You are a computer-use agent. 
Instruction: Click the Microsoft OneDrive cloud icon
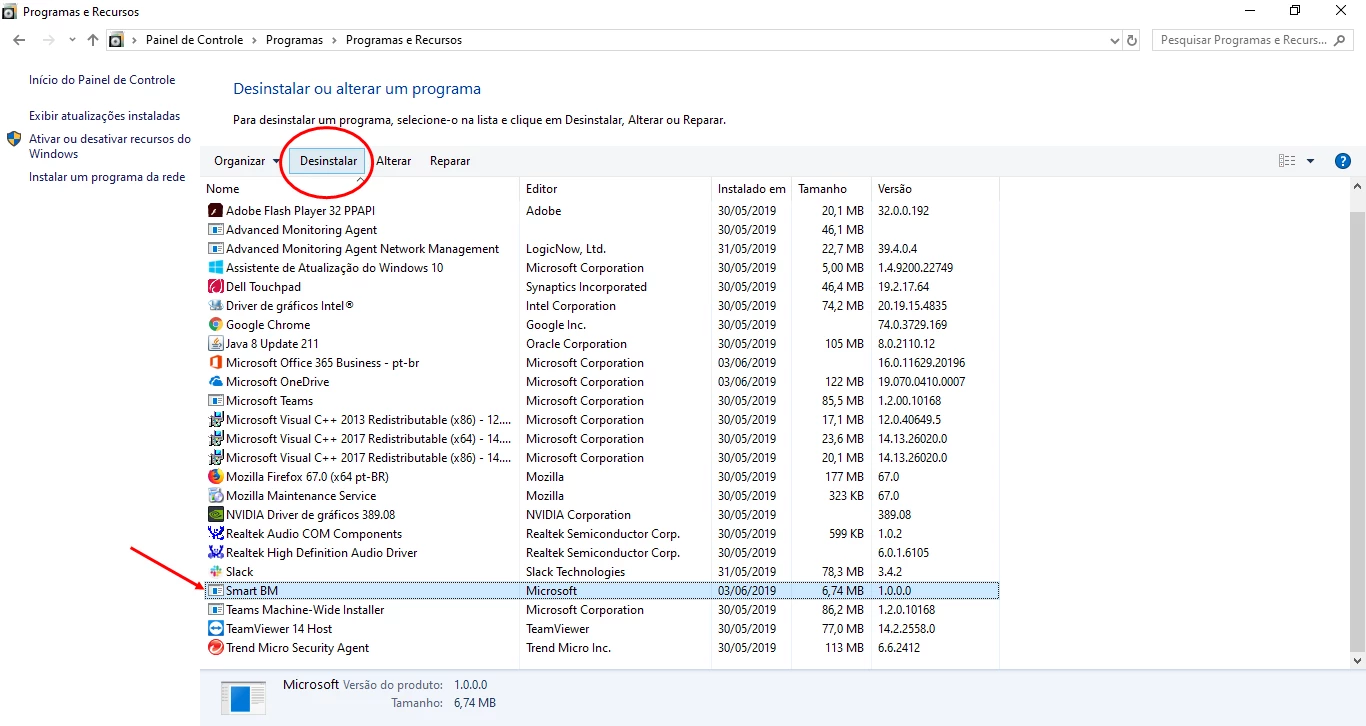coord(215,382)
